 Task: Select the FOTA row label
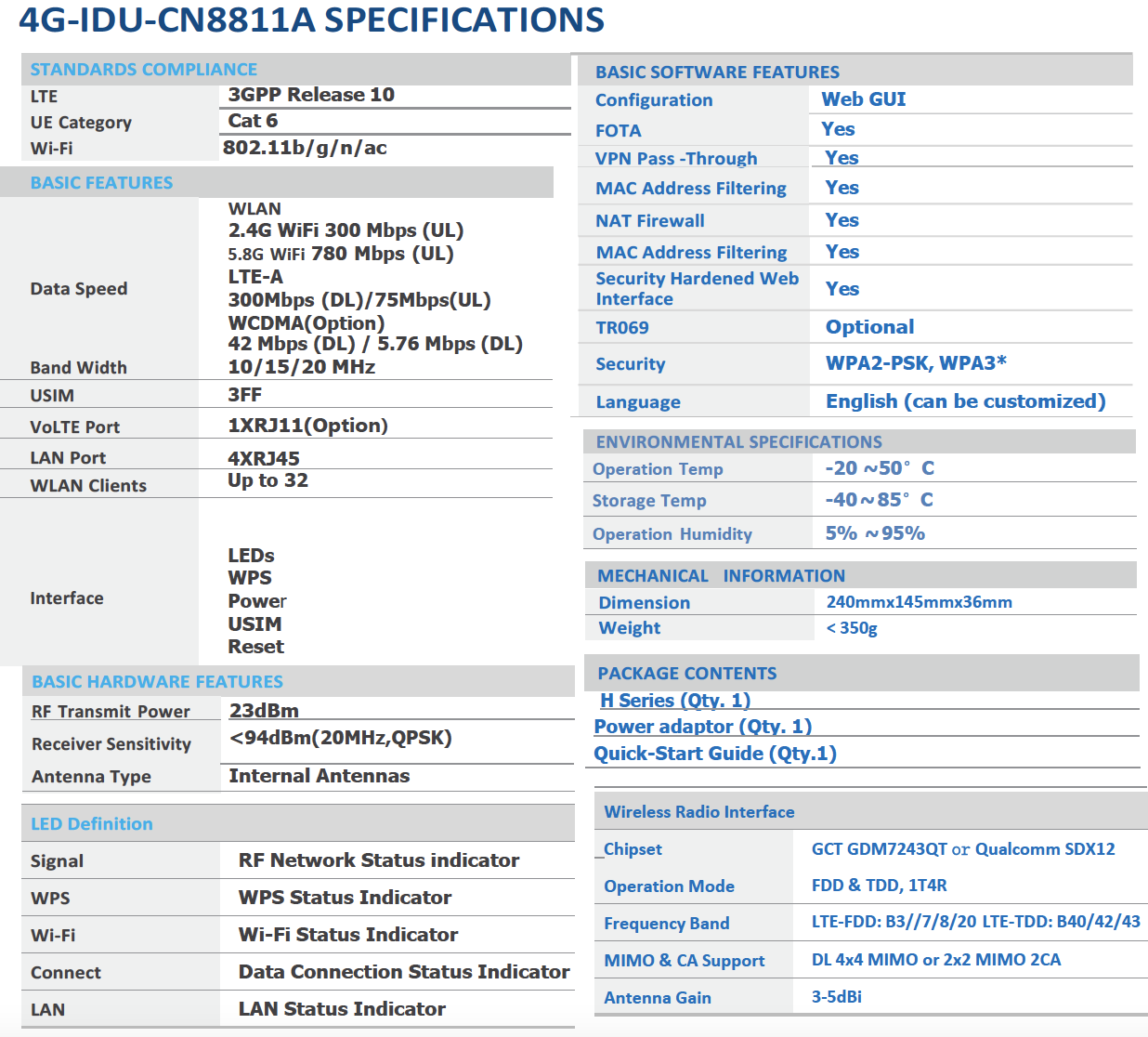click(619, 131)
